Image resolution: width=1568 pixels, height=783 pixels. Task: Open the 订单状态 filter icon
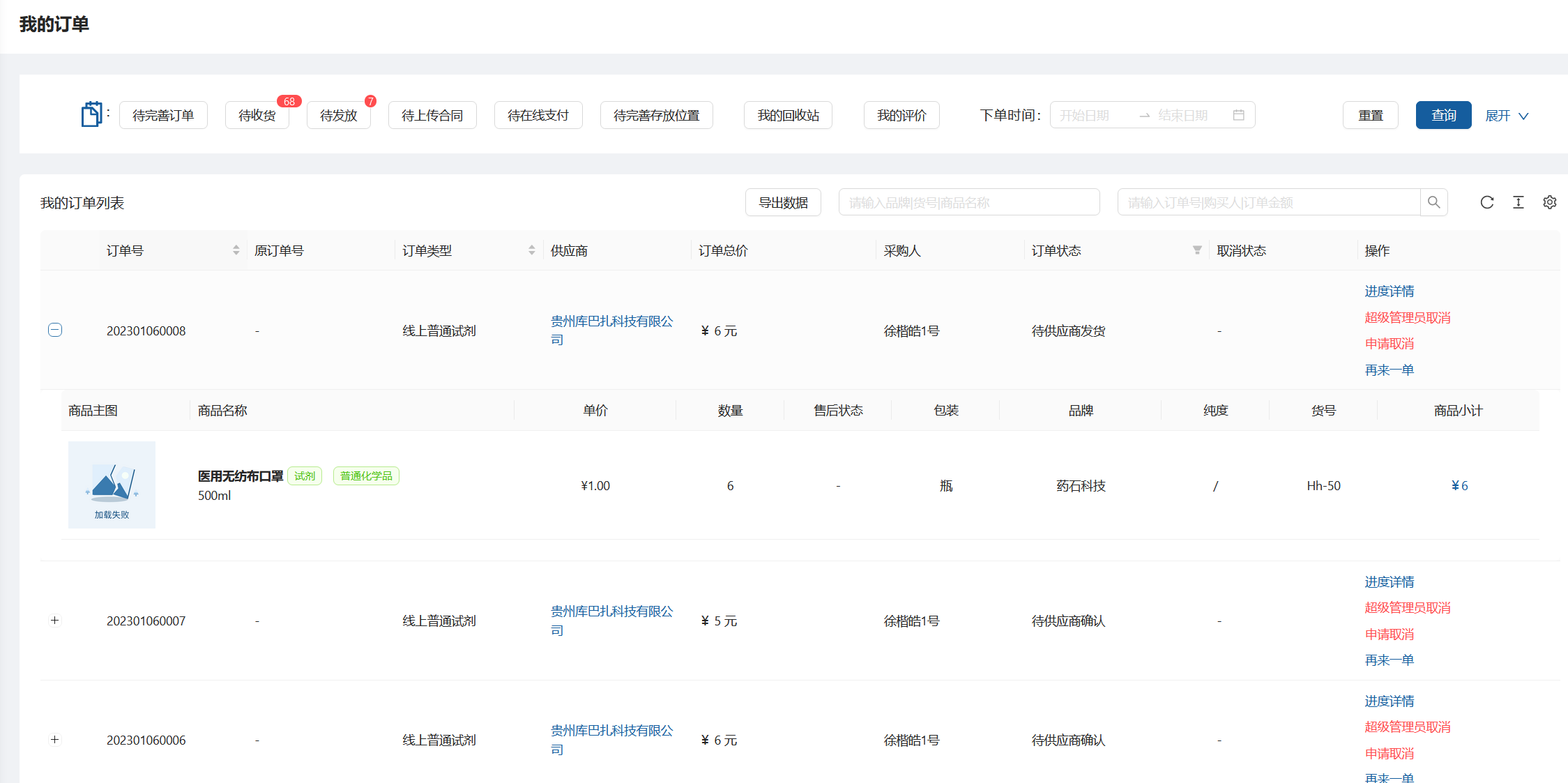tap(1196, 250)
